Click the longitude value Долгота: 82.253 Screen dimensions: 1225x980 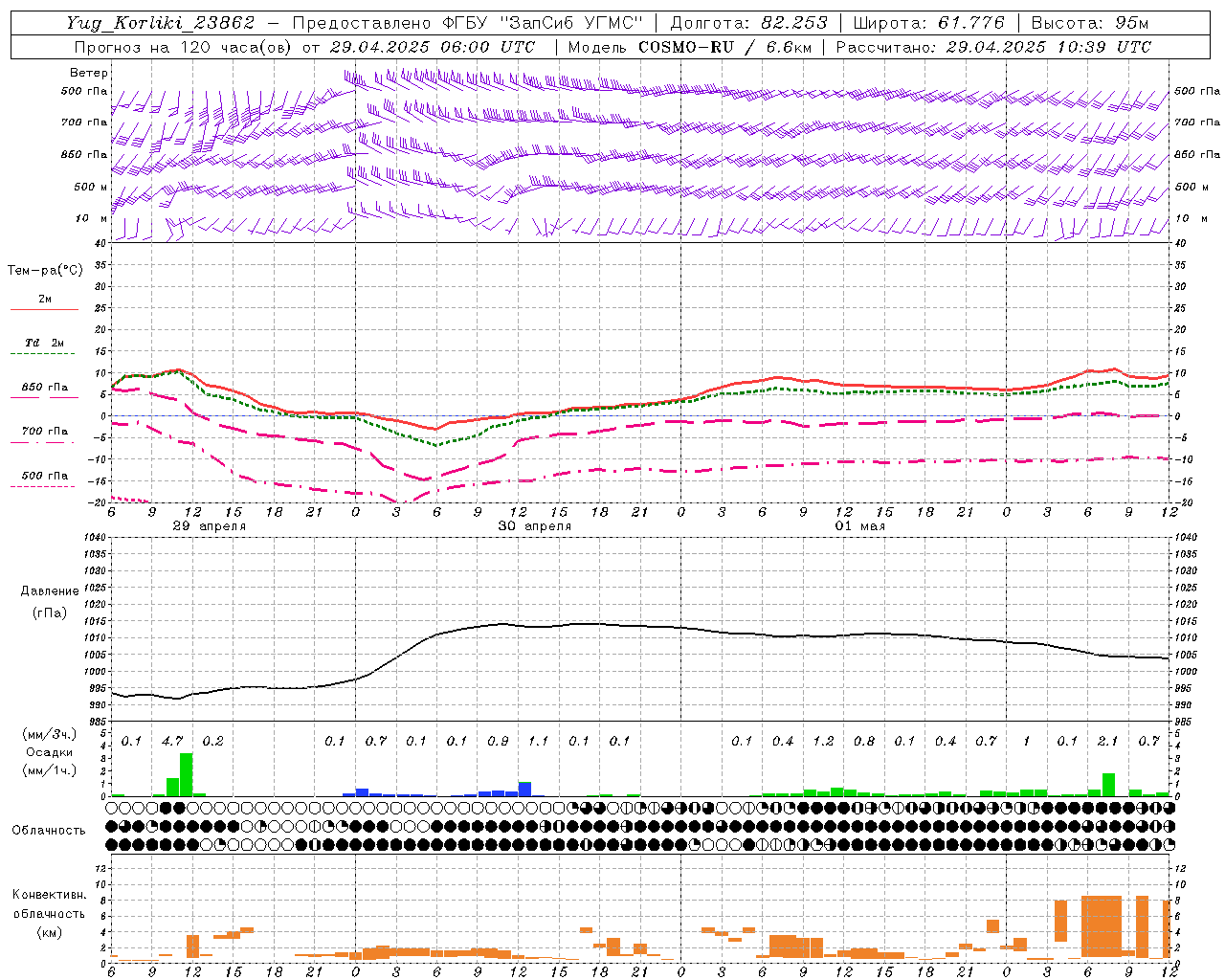click(x=748, y=23)
